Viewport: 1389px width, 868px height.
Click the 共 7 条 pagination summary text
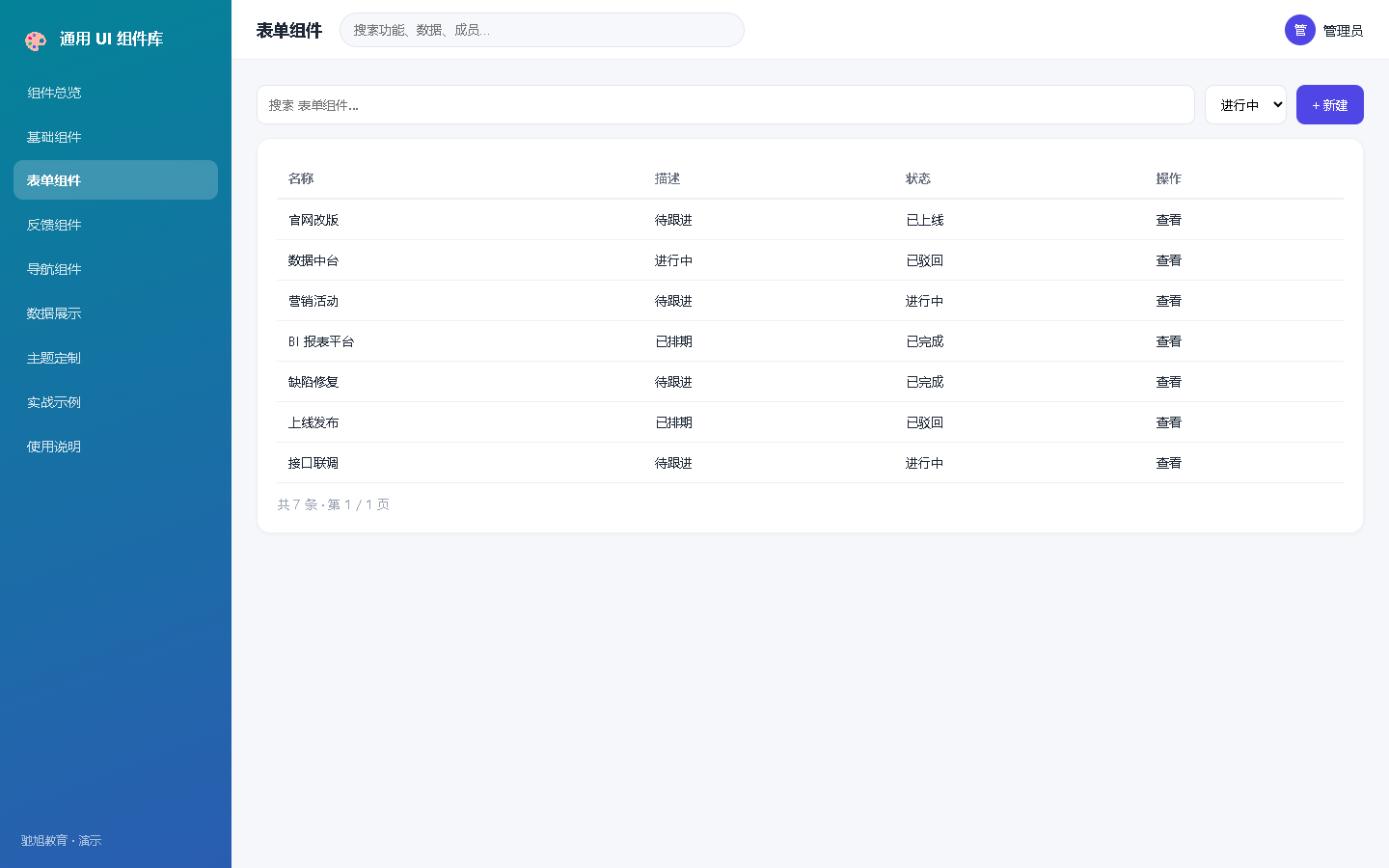pyautogui.click(x=334, y=504)
